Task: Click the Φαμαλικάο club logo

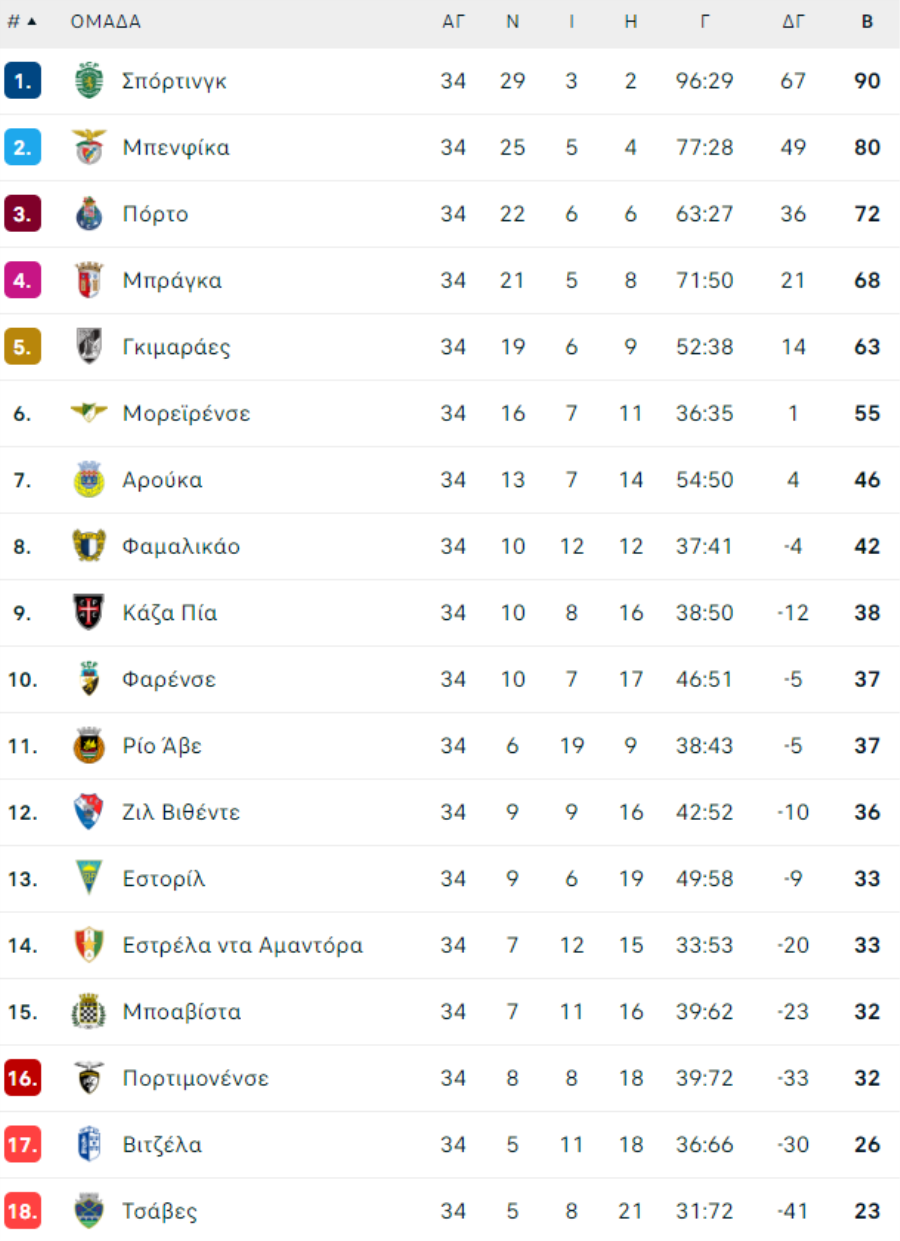Action: click(89, 546)
